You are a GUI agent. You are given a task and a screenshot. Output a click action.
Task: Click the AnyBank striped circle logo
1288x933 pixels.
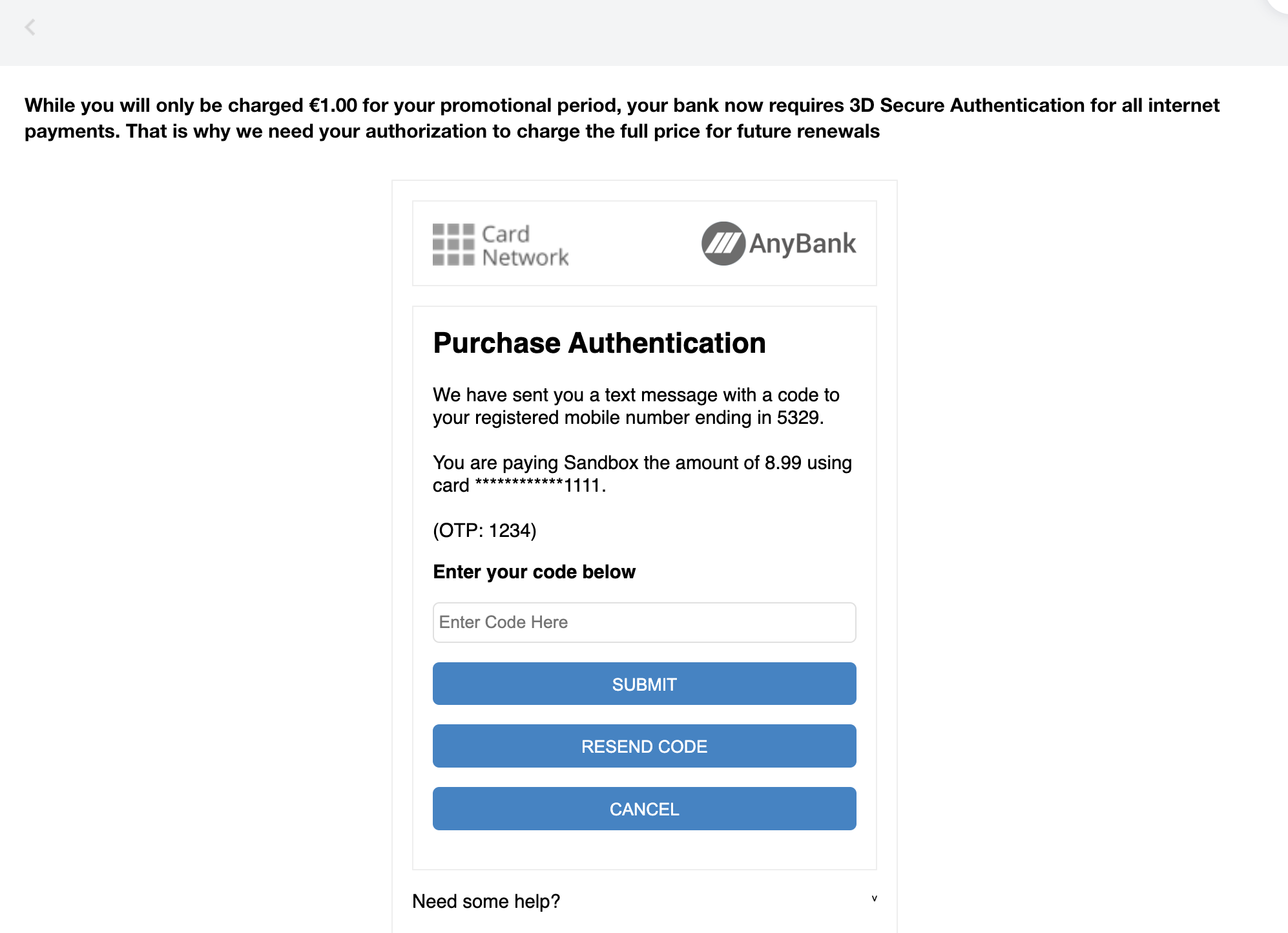click(x=723, y=244)
